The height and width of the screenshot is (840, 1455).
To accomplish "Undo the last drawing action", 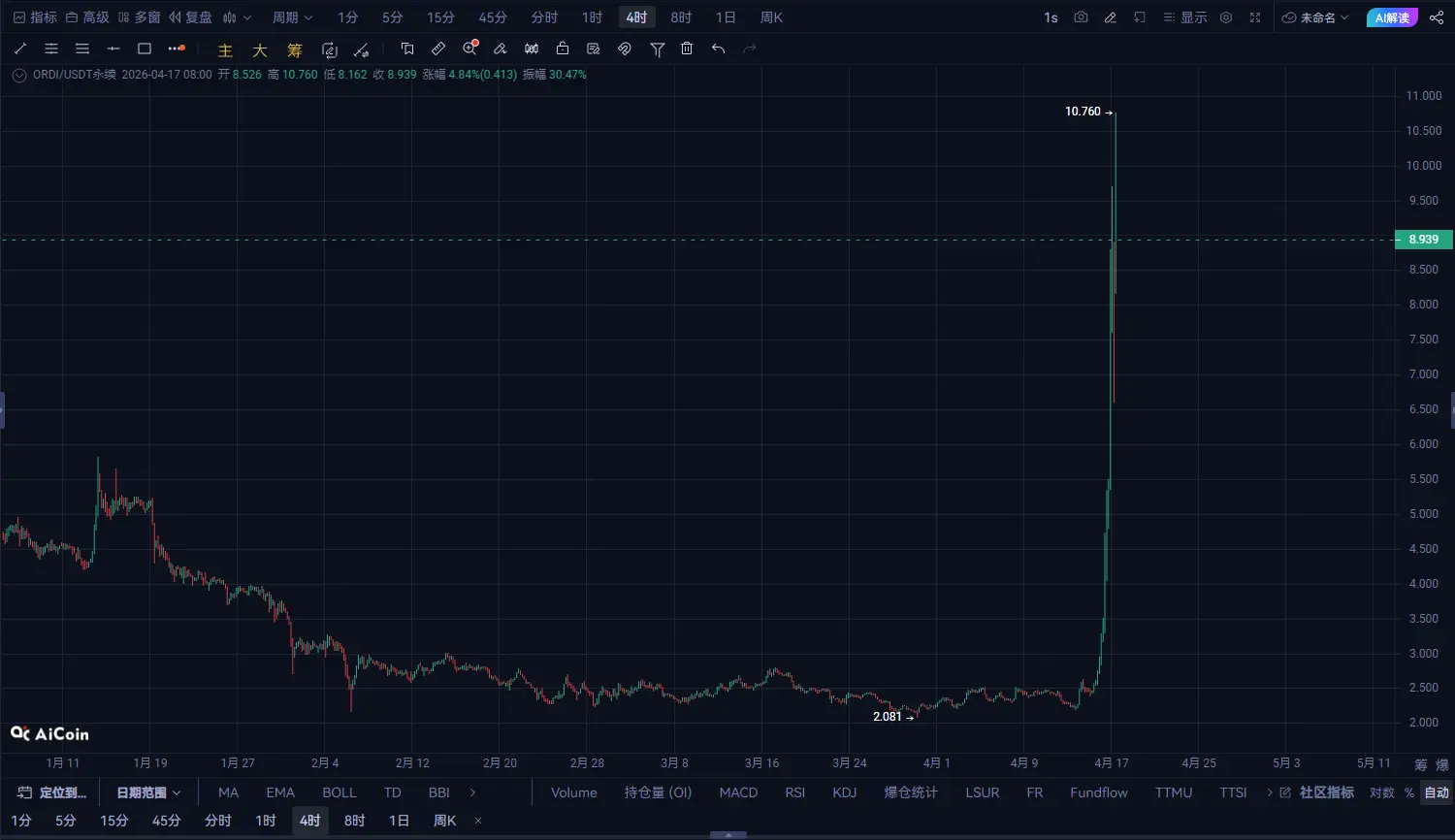I will pyautogui.click(x=718, y=48).
